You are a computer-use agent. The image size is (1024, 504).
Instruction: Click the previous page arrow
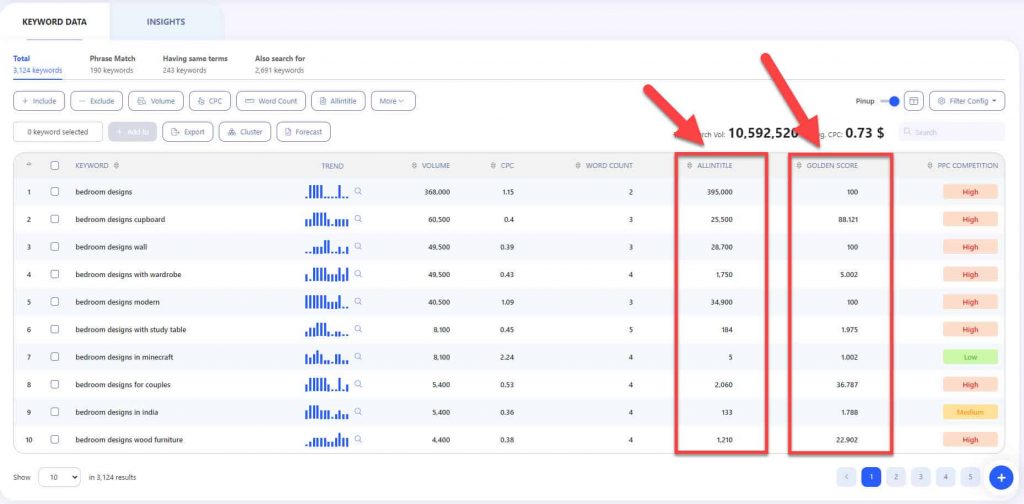pyautogui.click(x=846, y=477)
